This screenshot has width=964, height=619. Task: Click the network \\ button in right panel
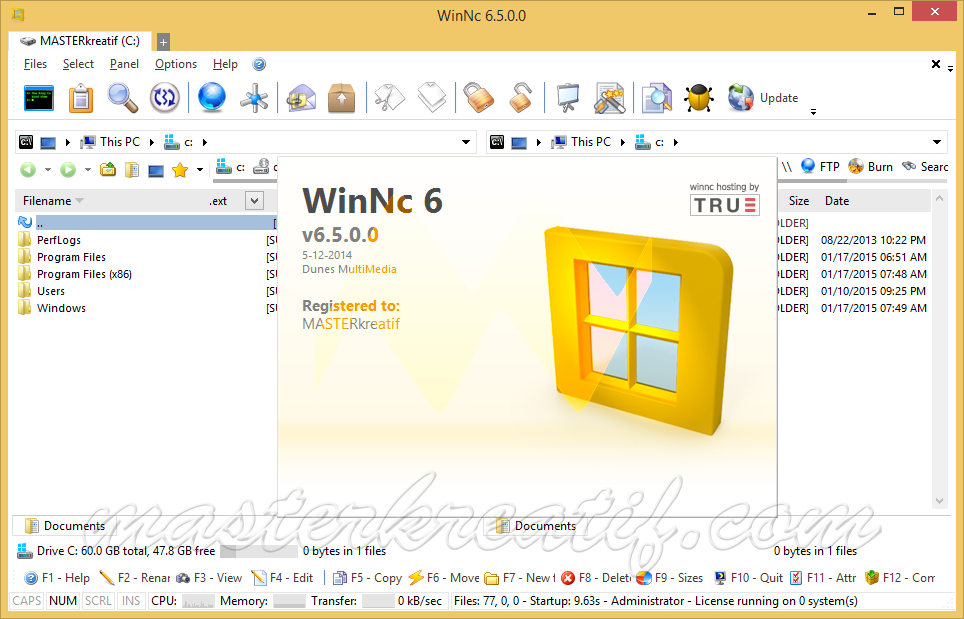(787, 167)
